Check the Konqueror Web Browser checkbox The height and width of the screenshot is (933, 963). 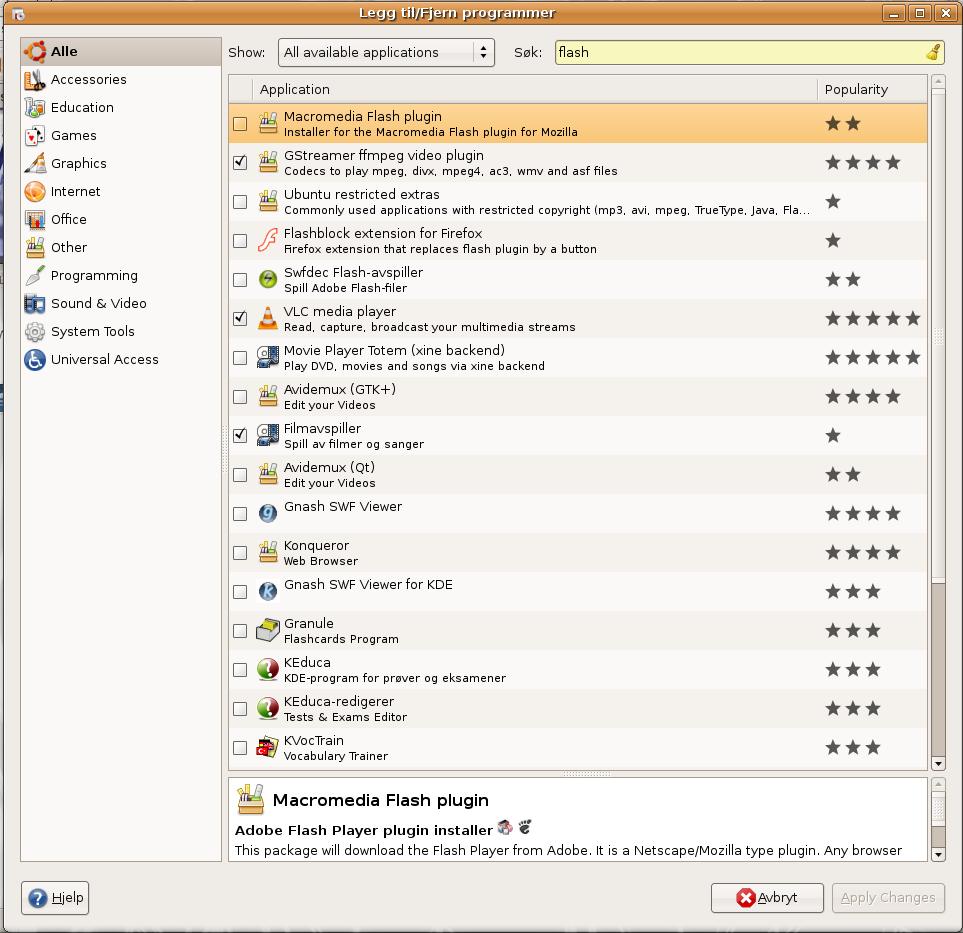240,553
